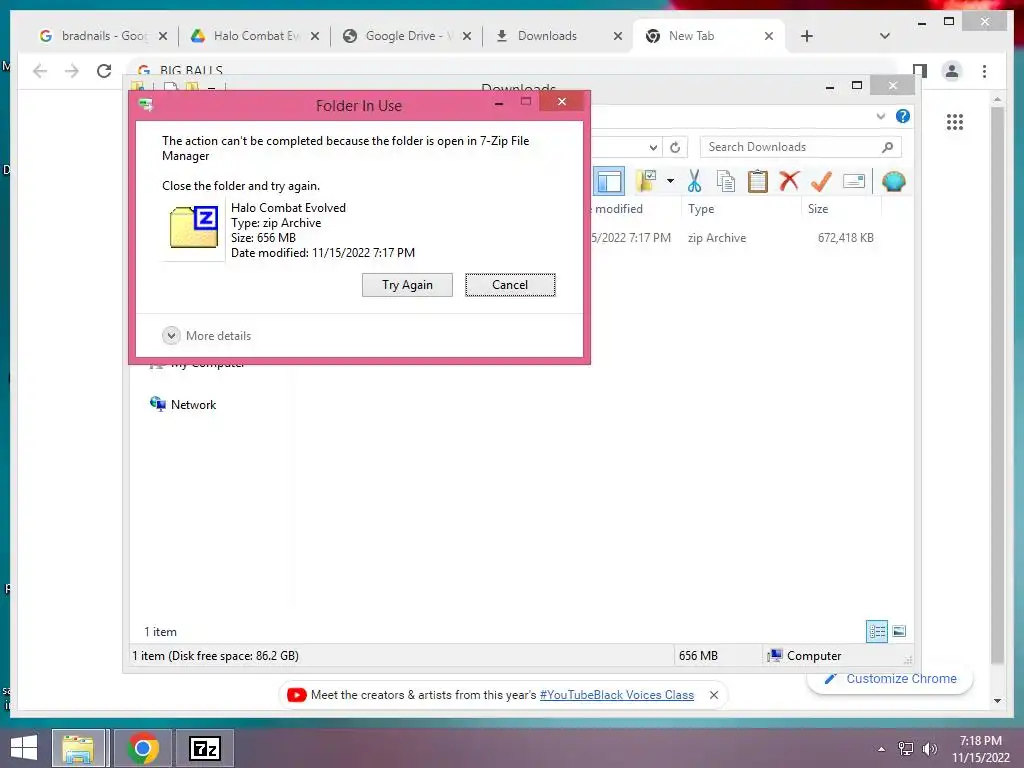The image size is (1024, 768).
Task: Click the 672,418 KB size cell
Action: [846, 238]
